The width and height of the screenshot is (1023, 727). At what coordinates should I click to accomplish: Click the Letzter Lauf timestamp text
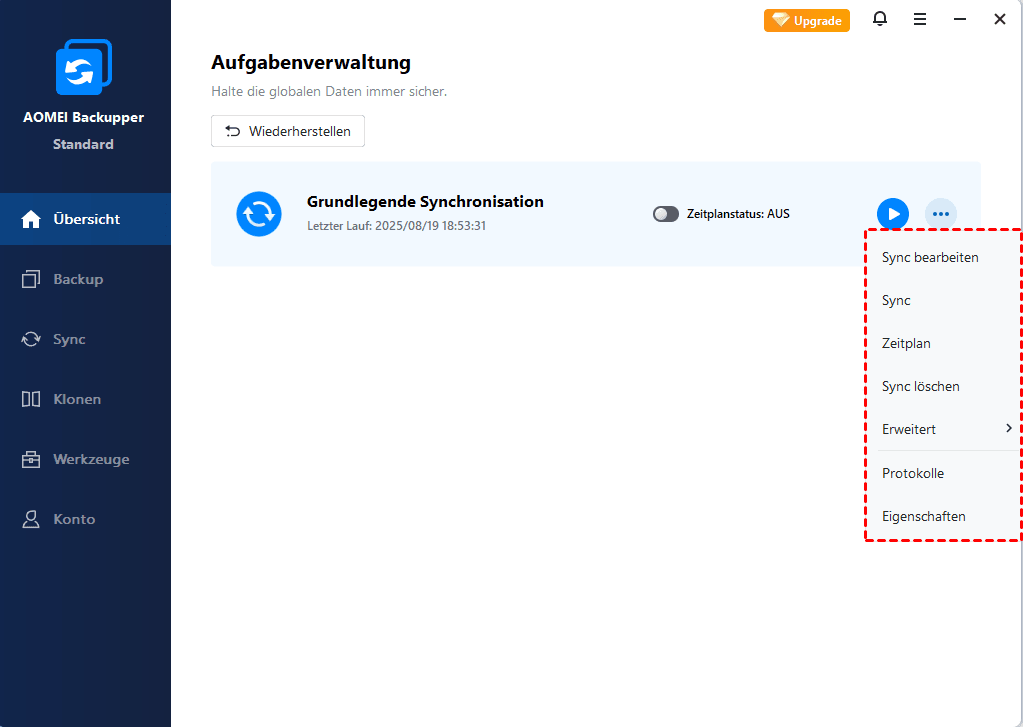click(397, 226)
